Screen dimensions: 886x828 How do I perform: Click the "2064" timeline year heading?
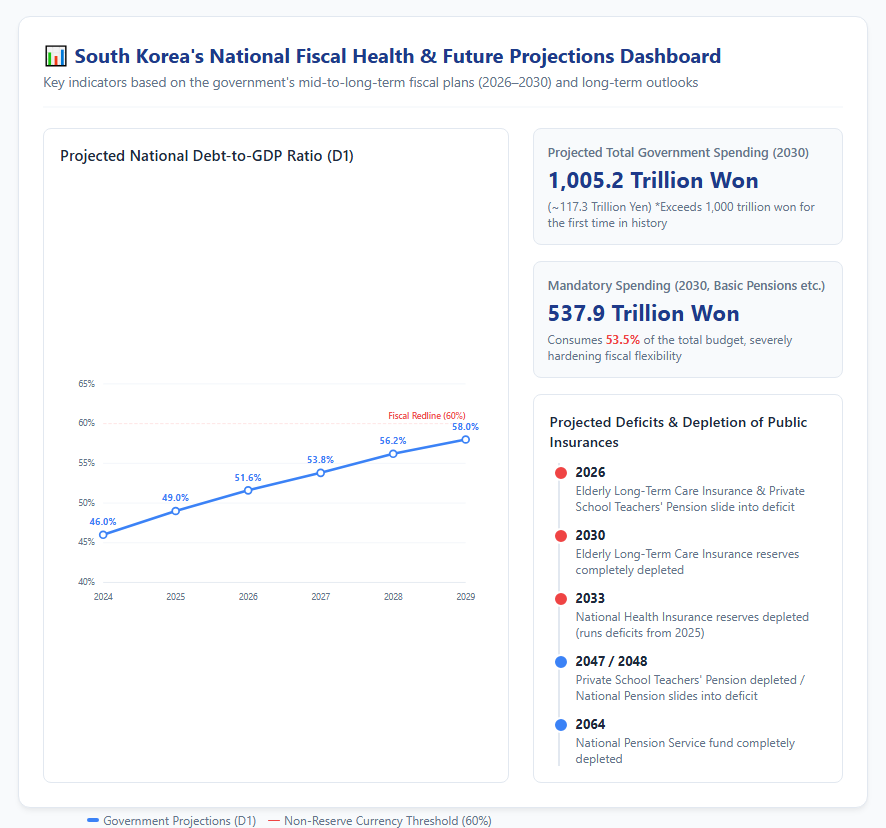click(590, 725)
